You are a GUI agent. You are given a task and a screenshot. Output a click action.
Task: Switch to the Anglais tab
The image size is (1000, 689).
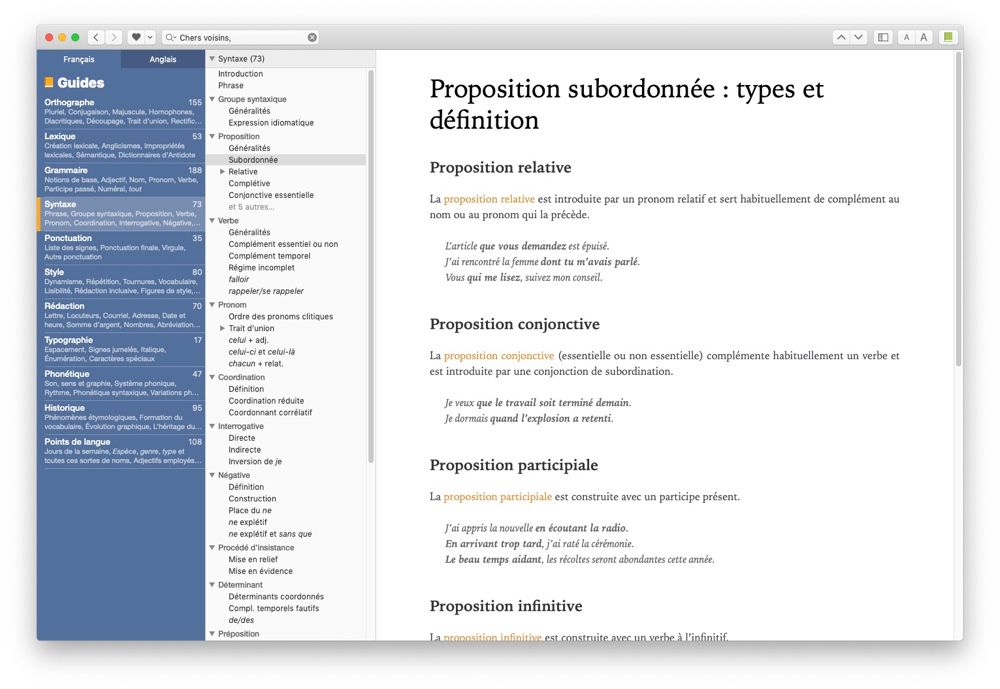coord(163,59)
